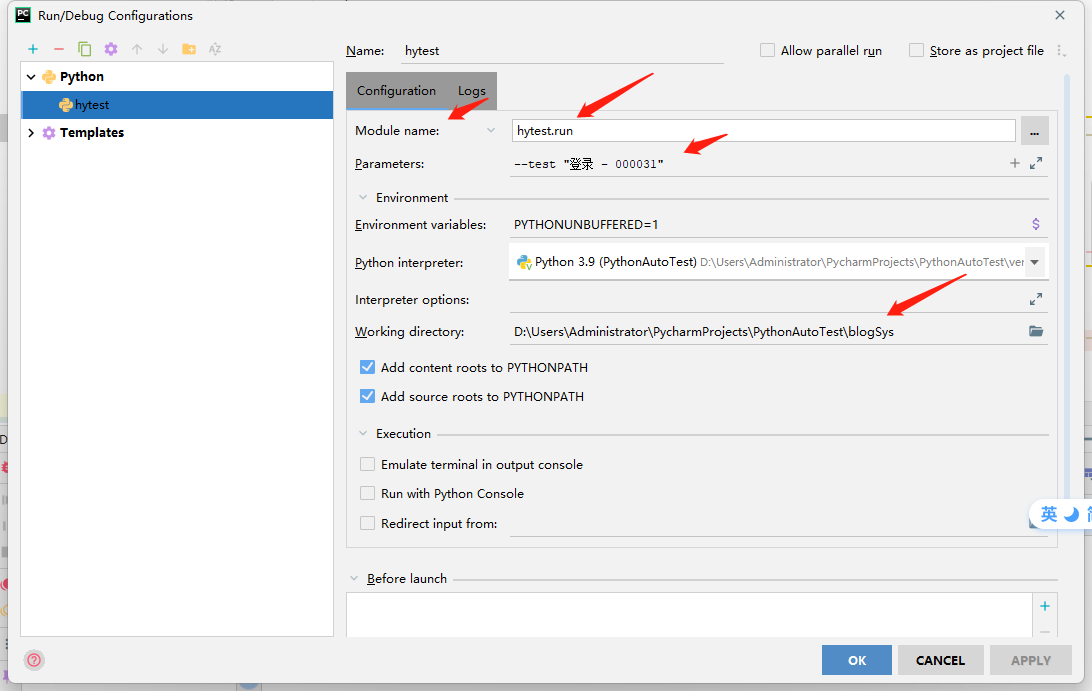Click the dialog vertical scrollbar
This screenshot has width=1092, height=691.
(x=1067, y=286)
